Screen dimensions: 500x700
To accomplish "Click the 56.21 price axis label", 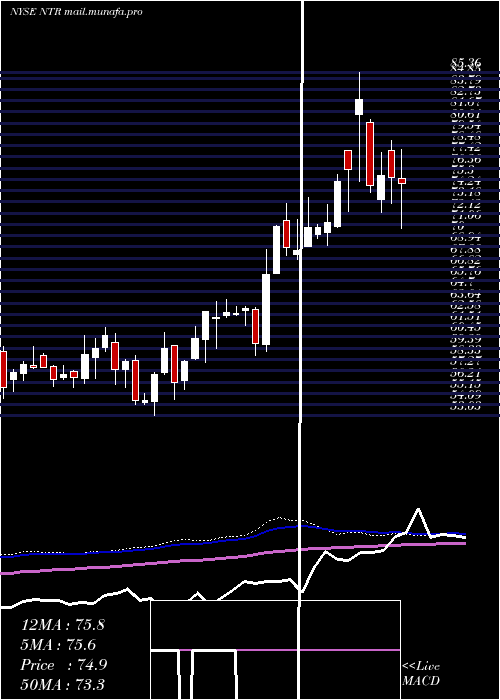I will click(465, 374).
